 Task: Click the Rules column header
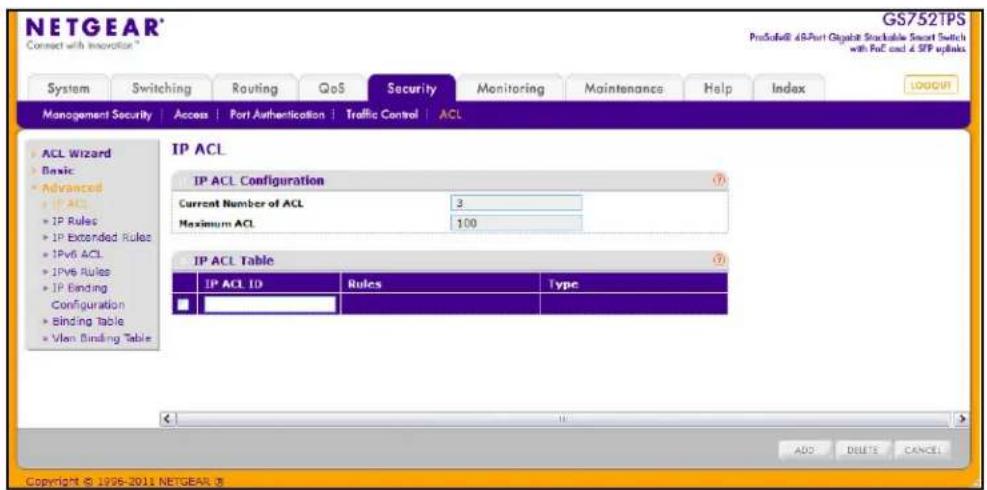point(440,283)
